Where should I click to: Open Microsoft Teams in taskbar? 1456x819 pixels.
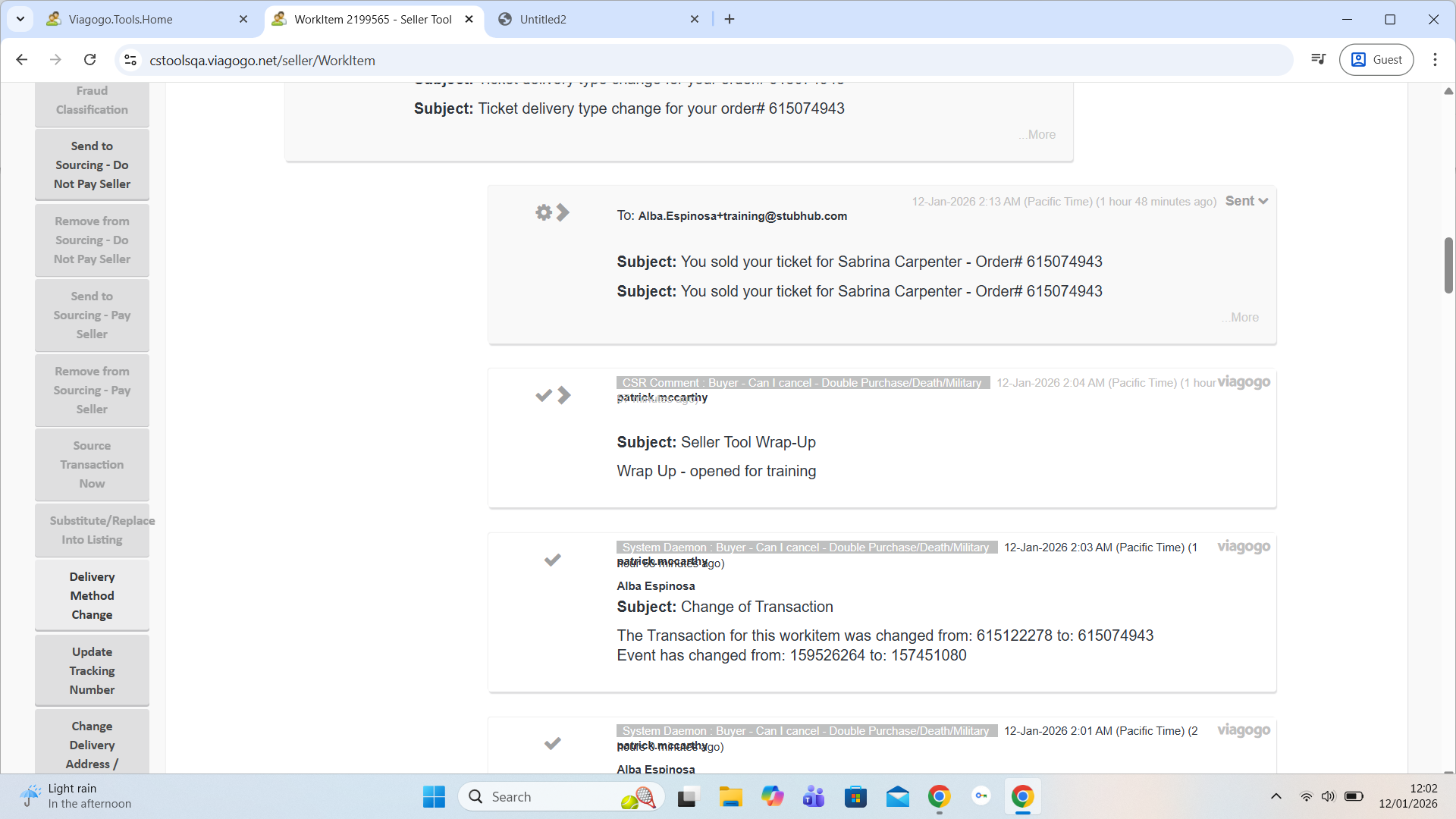pyautogui.click(x=814, y=797)
